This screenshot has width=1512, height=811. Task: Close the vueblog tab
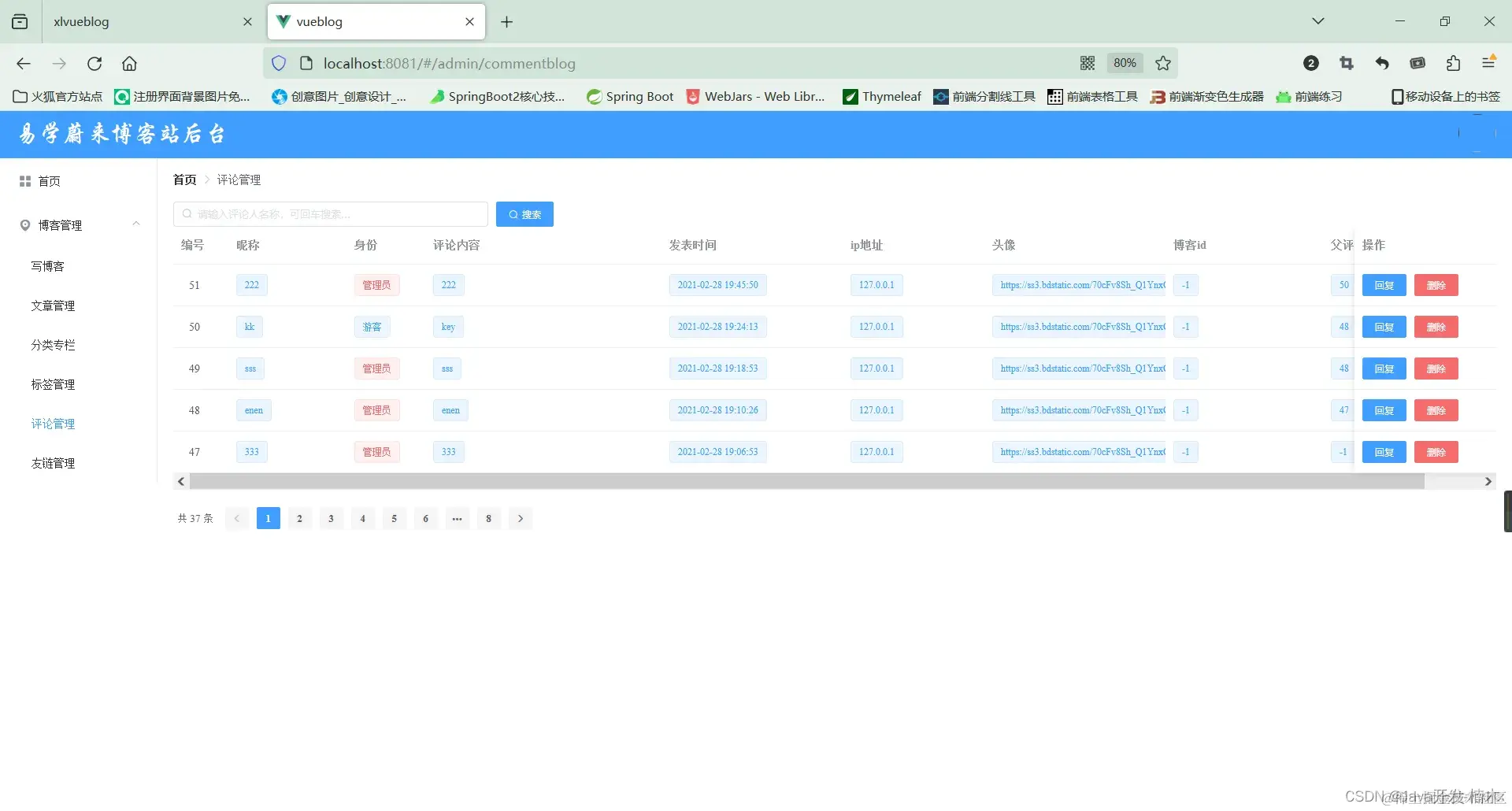click(469, 22)
